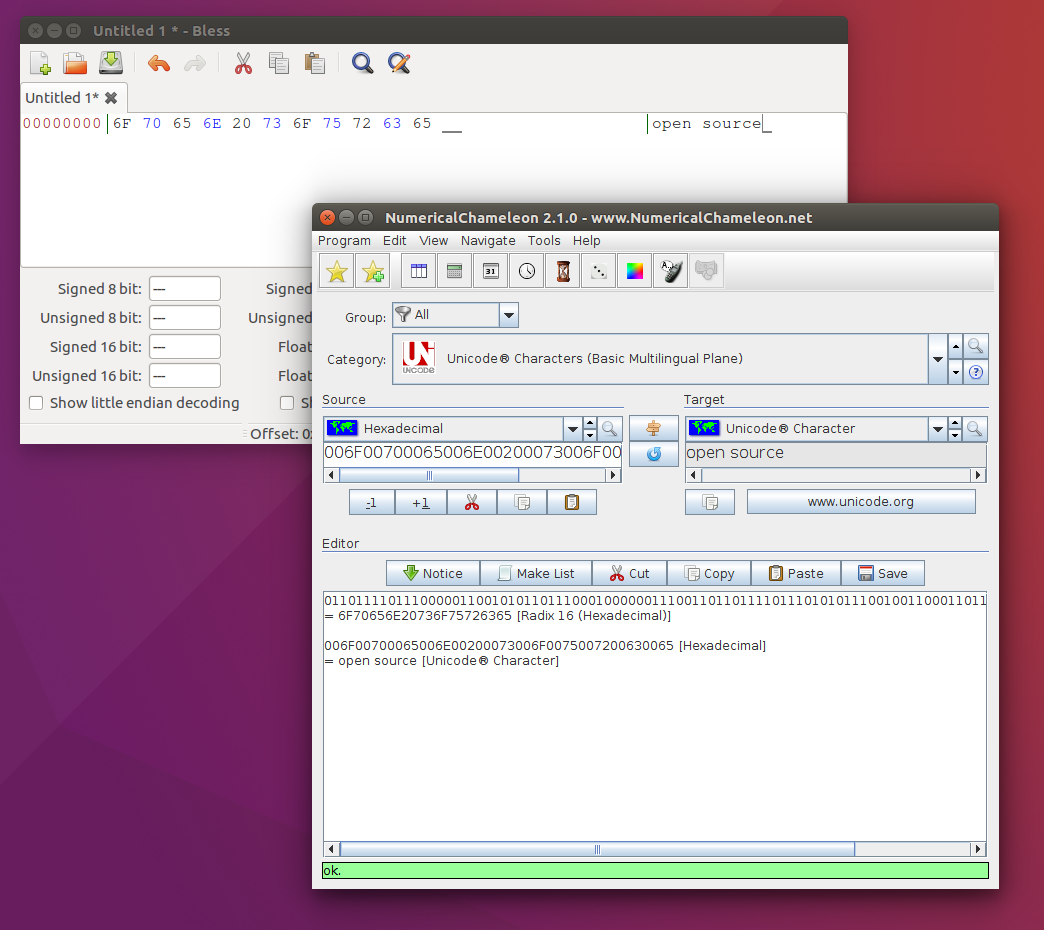Click the Find magnifier icon in Bless

[362, 63]
